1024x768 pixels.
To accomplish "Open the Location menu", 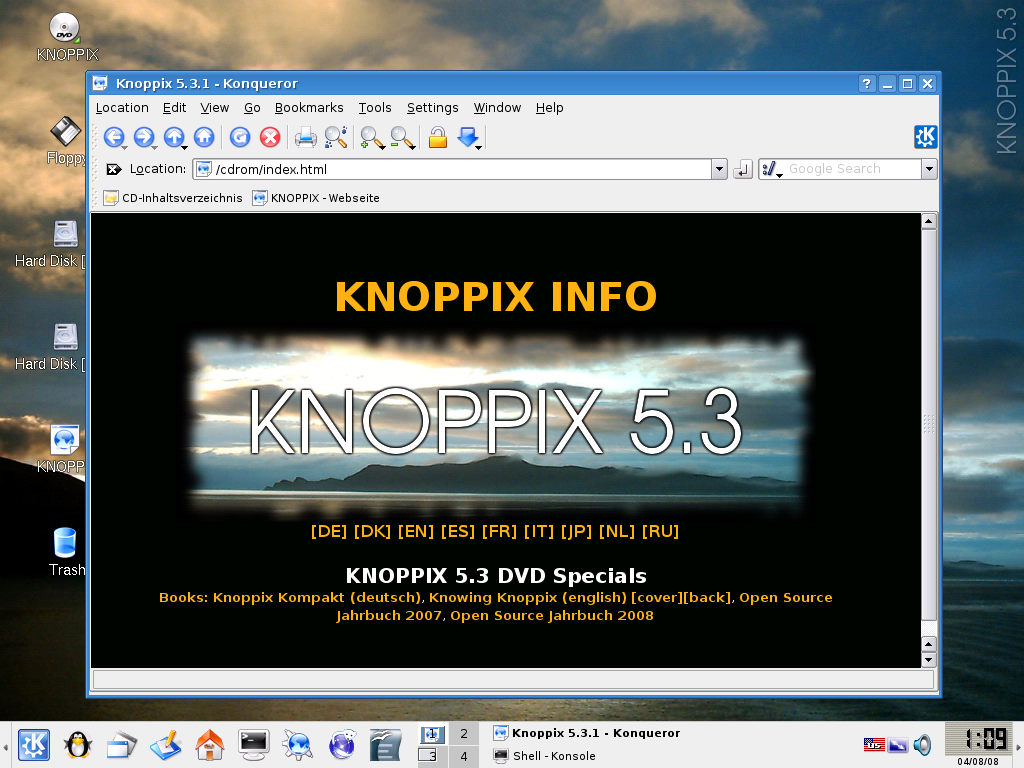I will [122, 108].
